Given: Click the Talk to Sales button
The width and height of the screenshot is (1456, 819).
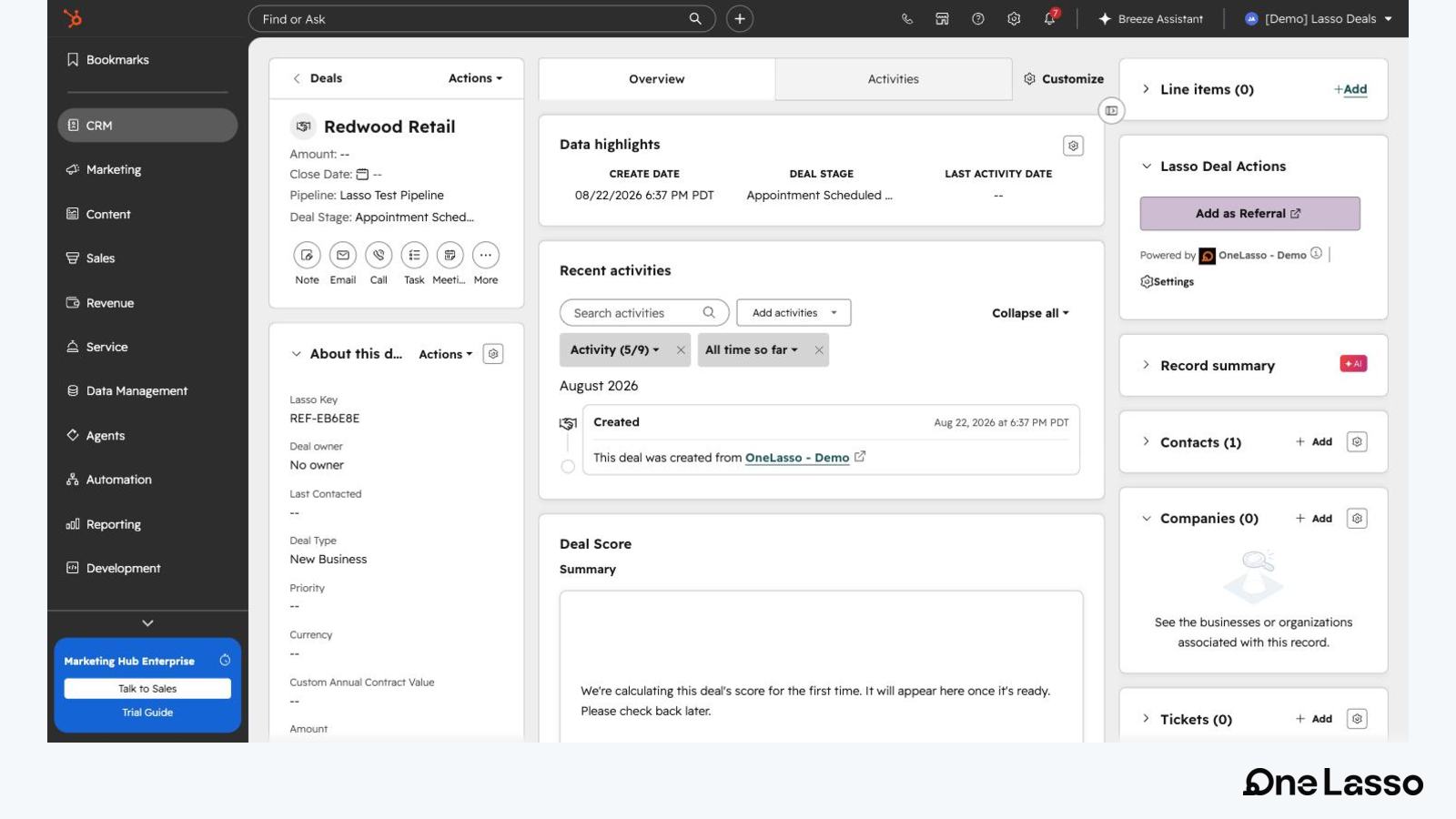Looking at the screenshot, I should click(147, 689).
